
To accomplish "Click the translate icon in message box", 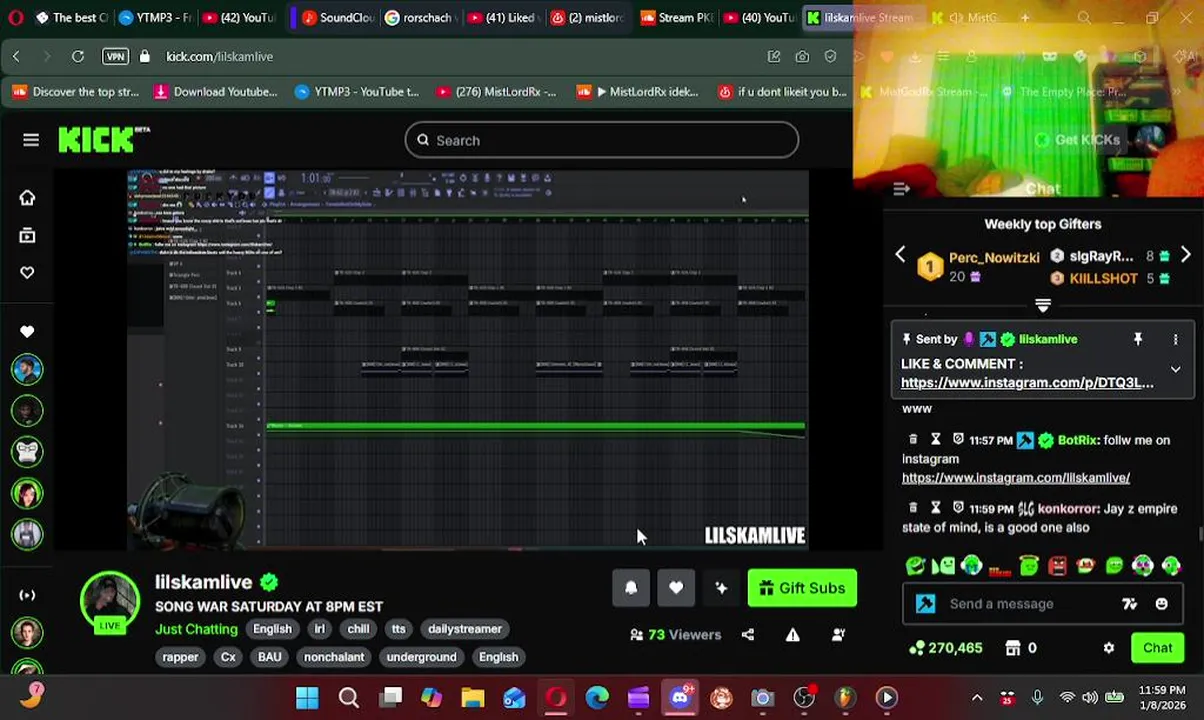I will (x=1129, y=604).
